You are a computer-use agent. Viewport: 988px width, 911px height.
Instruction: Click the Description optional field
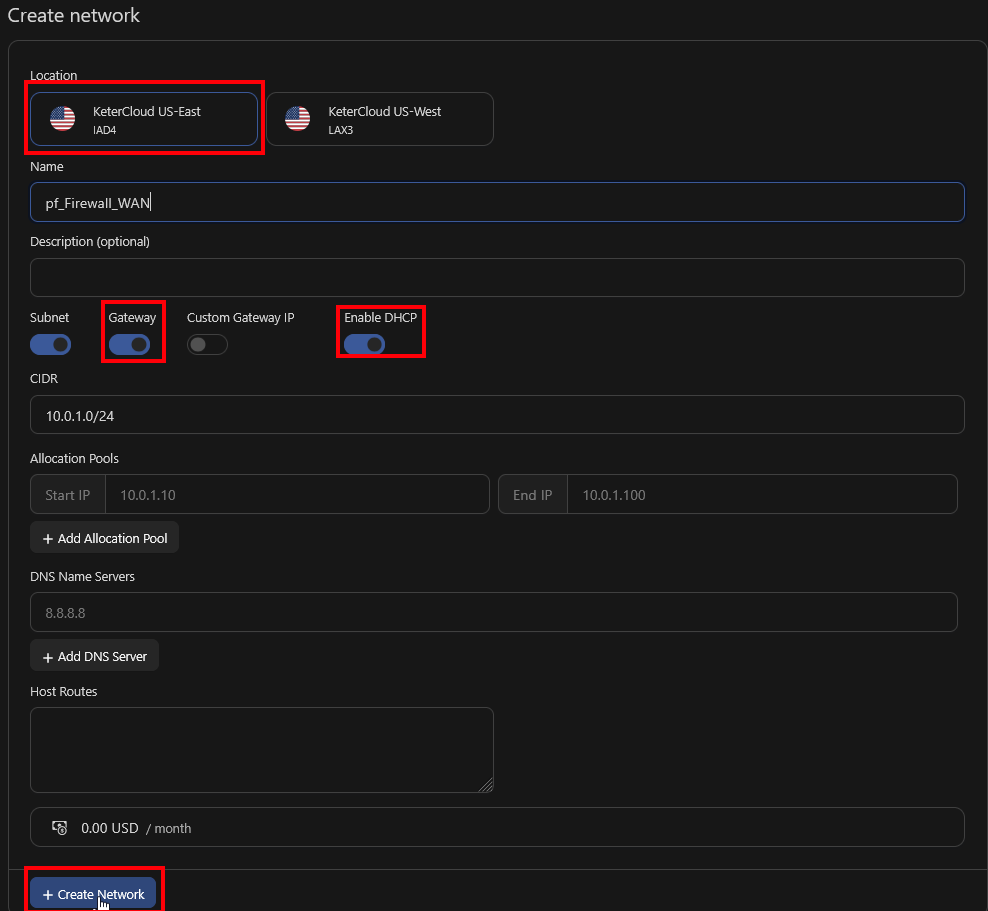point(497,277)
